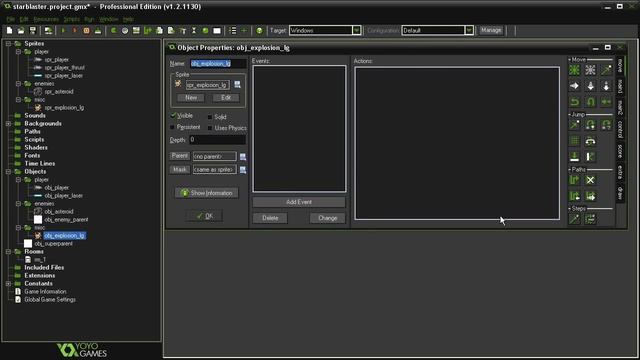The height and width of the screenshot is (360, 640).
Task: Add the Reverse Horizontal action
Action: click(574, 102)
